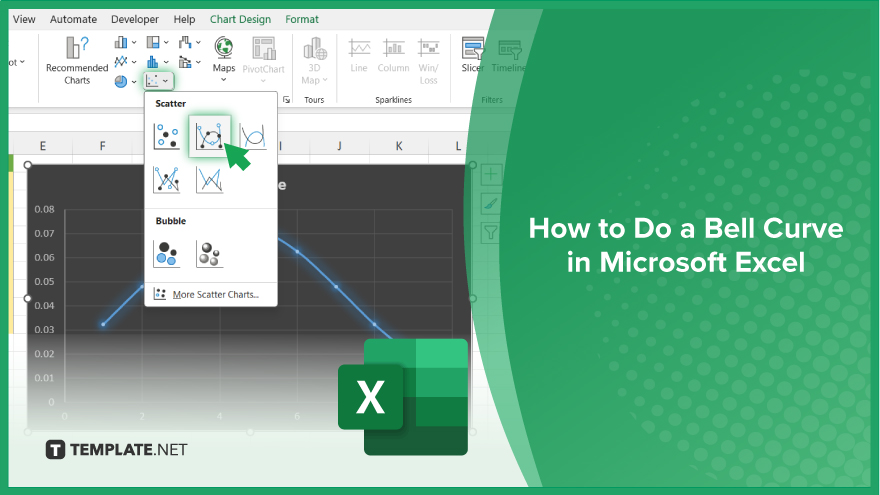This screenshot has width=880, height=495.
Task: Click the chart's top-left resize handle
Action: (28, 165)
